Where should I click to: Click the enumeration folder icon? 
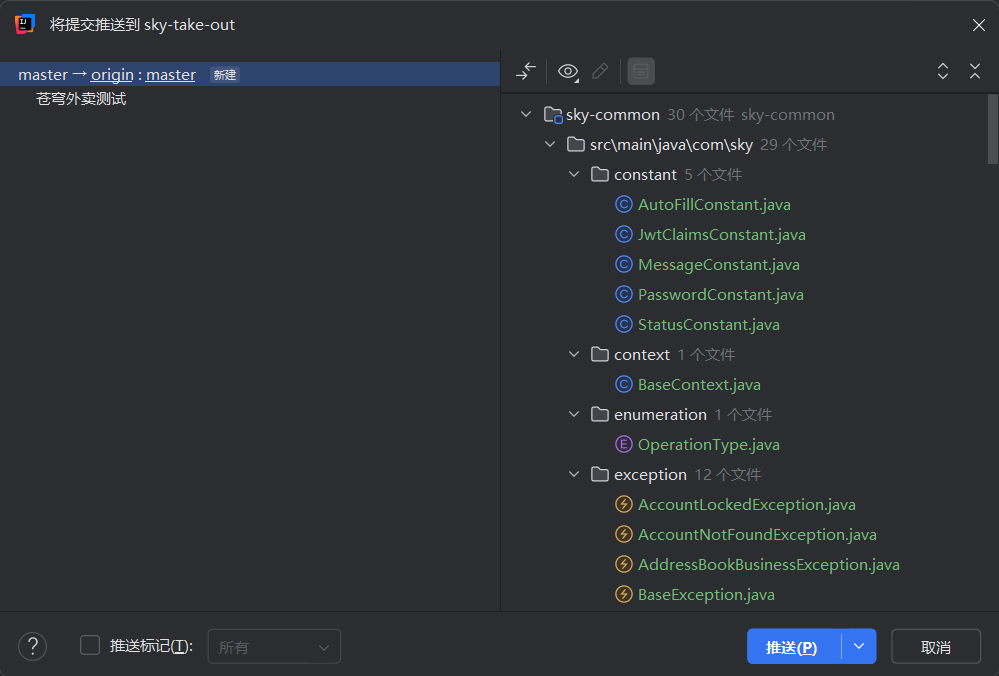pos(600,414)
